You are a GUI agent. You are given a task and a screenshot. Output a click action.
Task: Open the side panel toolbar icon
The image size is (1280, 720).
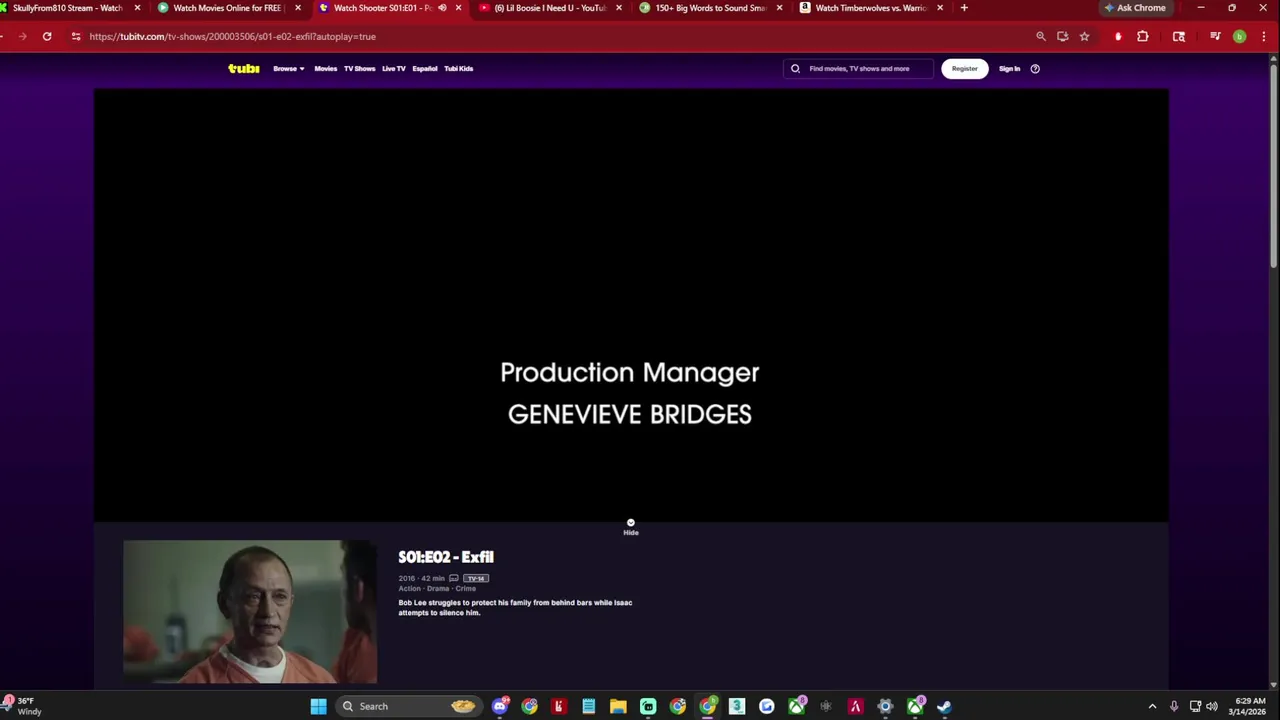tap(1179, 36)
